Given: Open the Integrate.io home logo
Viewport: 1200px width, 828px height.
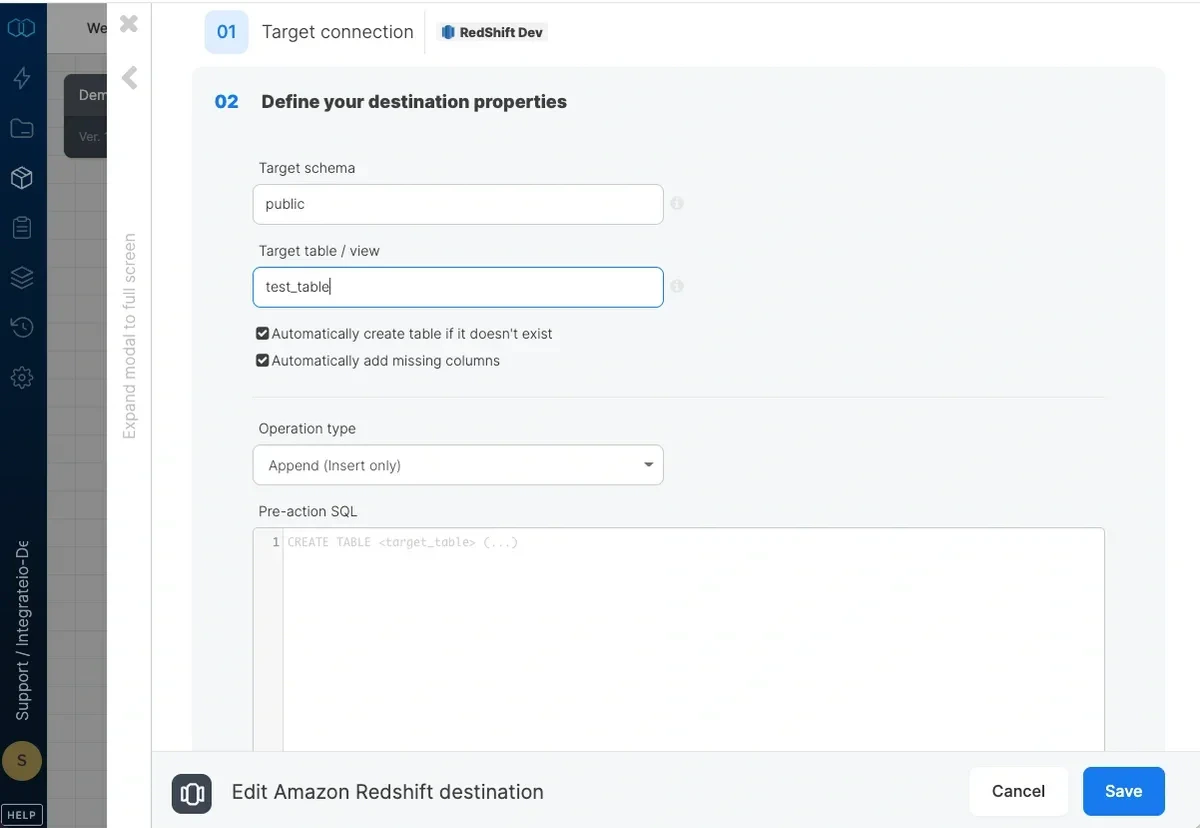Looking at the screenshot, I should (x=22, y=27).
